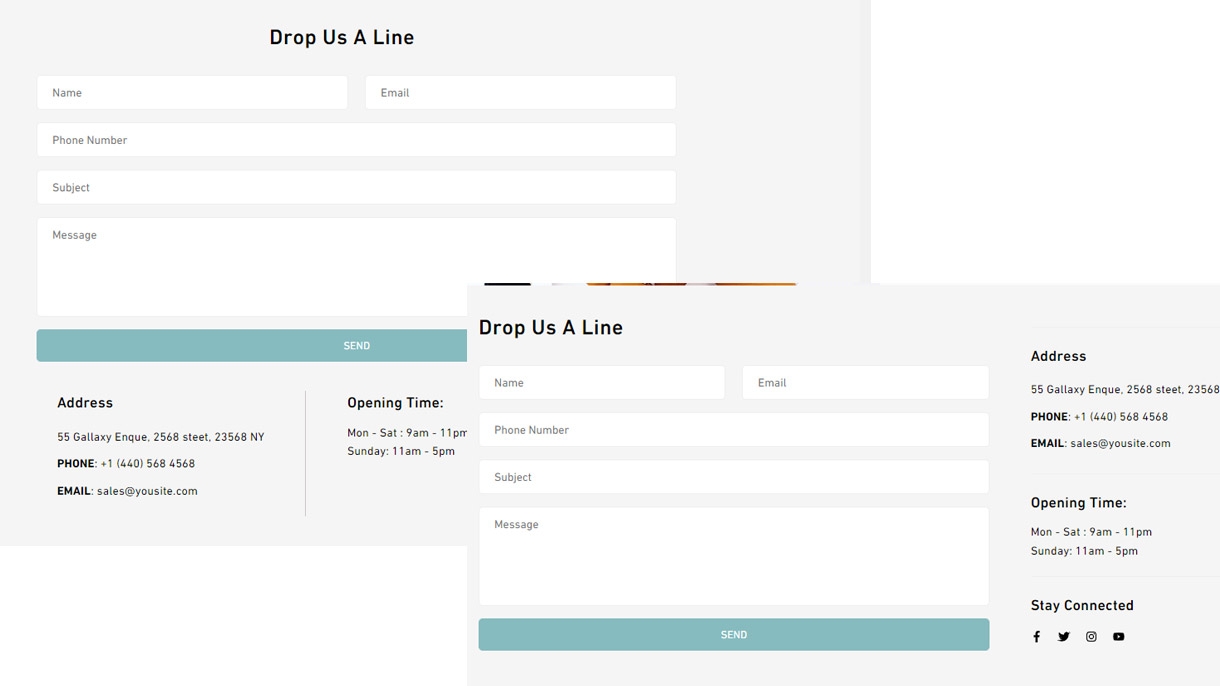The image size is (1220, 686).
Task: Select the Phone Number field in the lower-right form
Action: (733, 430)
